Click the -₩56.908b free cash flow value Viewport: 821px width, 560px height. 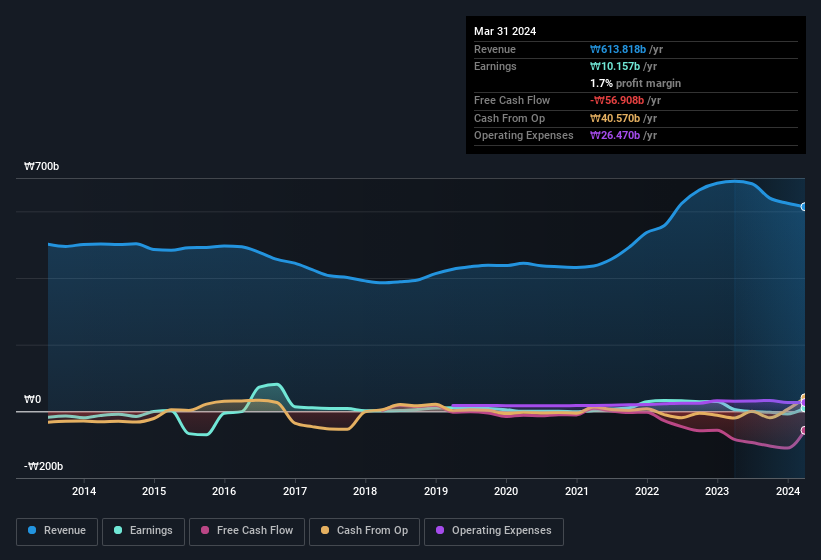617,100
